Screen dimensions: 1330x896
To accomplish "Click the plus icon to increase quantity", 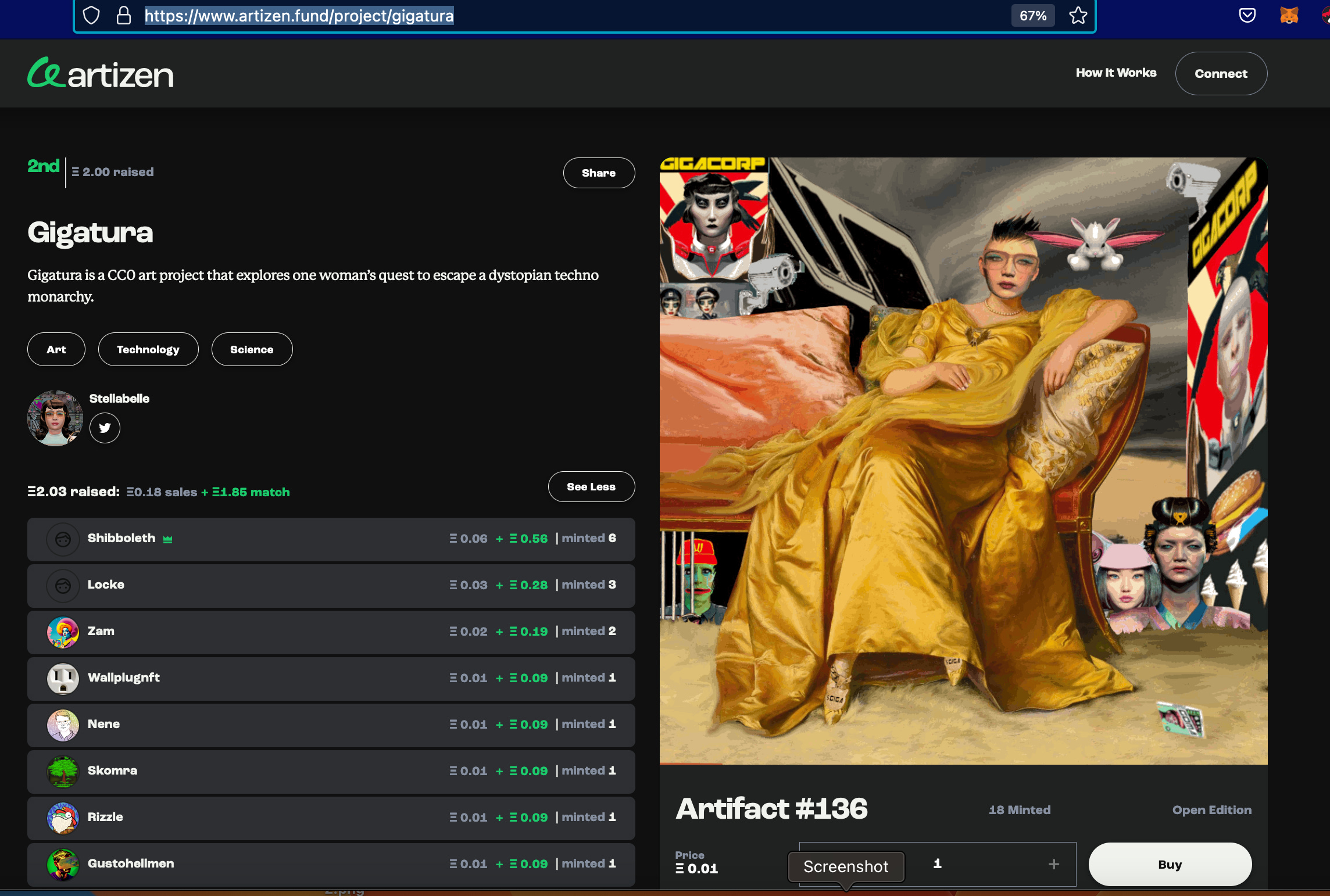I will [1053, 864].
